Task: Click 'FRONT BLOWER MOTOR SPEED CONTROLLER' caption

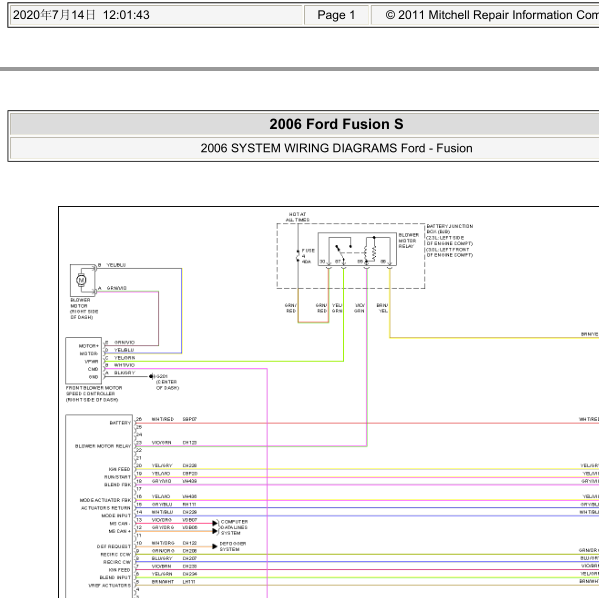Action: click(94, 394)
